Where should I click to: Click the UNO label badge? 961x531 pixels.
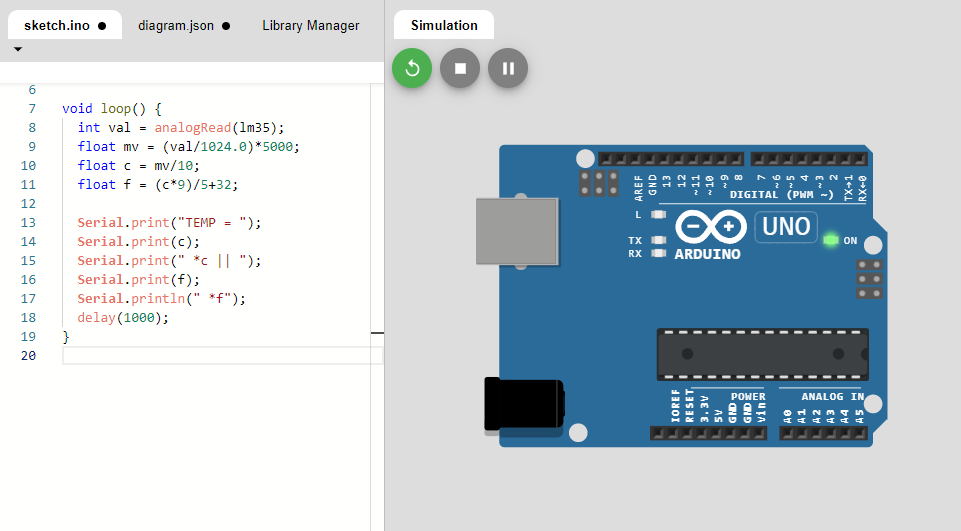pyautogui.click(x=786, y=227)
